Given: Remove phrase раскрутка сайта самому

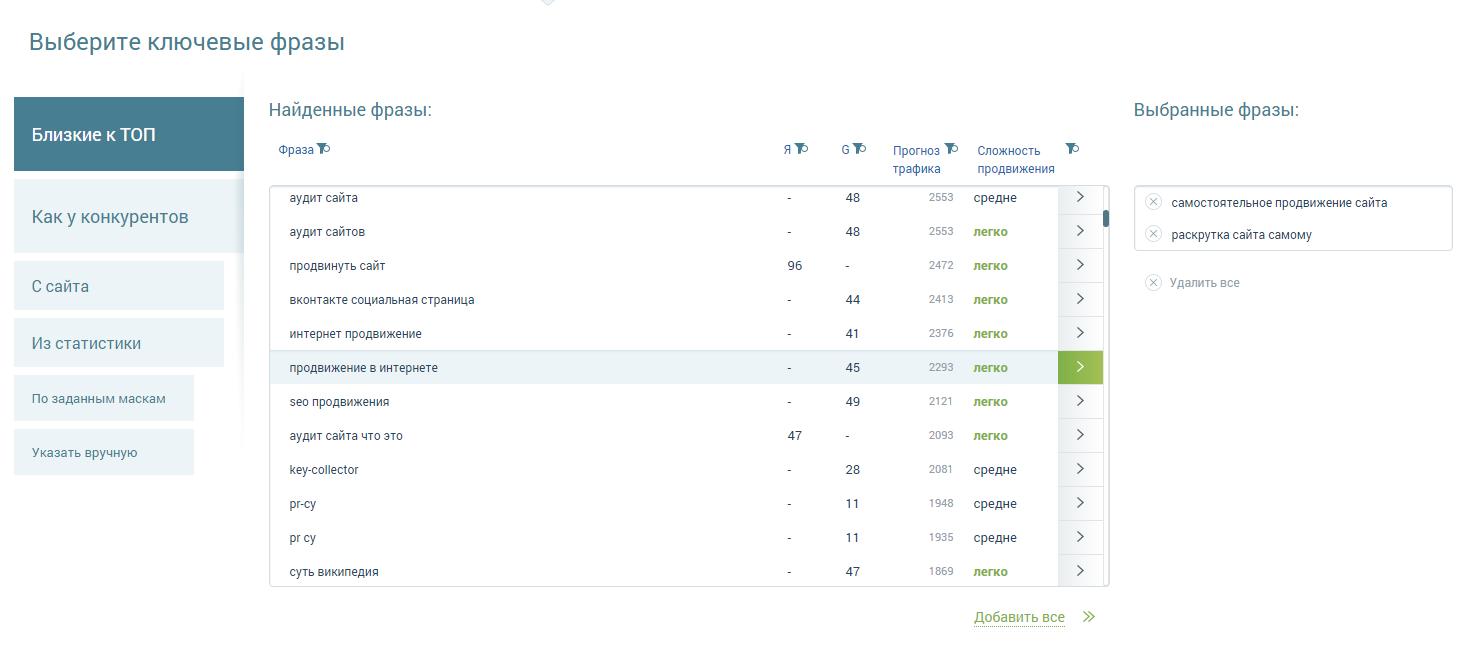Looking at the screenshot, I should [1153, 234].
